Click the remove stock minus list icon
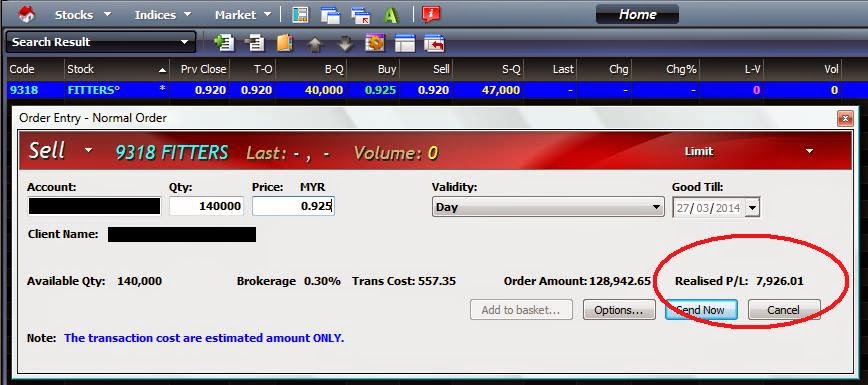Screen dimensions: 868x385 255,43
